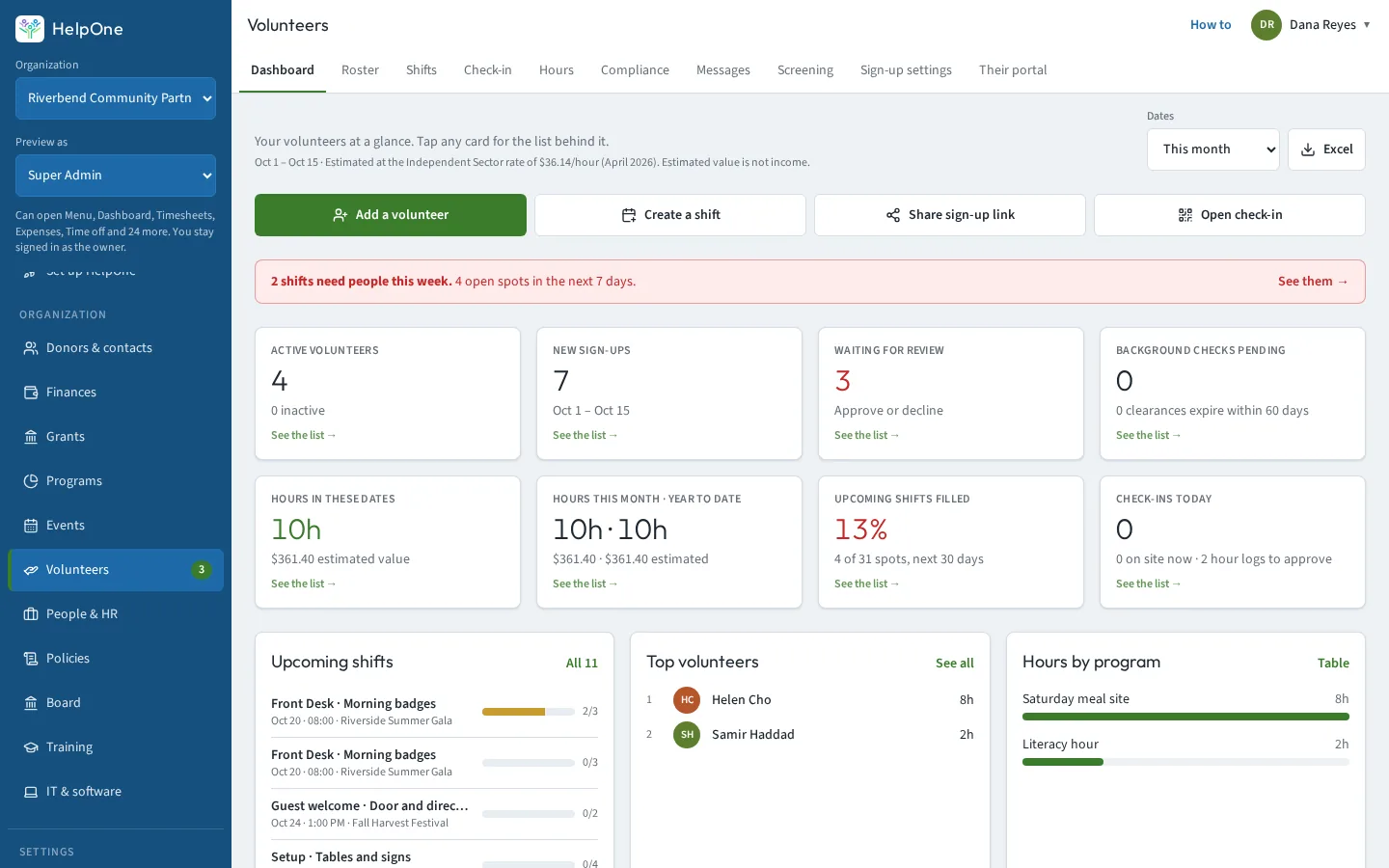The height and width of the screenshot is (868, 1389).
Task: Click the QR code icon on Open check-in
Action: click(1185, 215)
